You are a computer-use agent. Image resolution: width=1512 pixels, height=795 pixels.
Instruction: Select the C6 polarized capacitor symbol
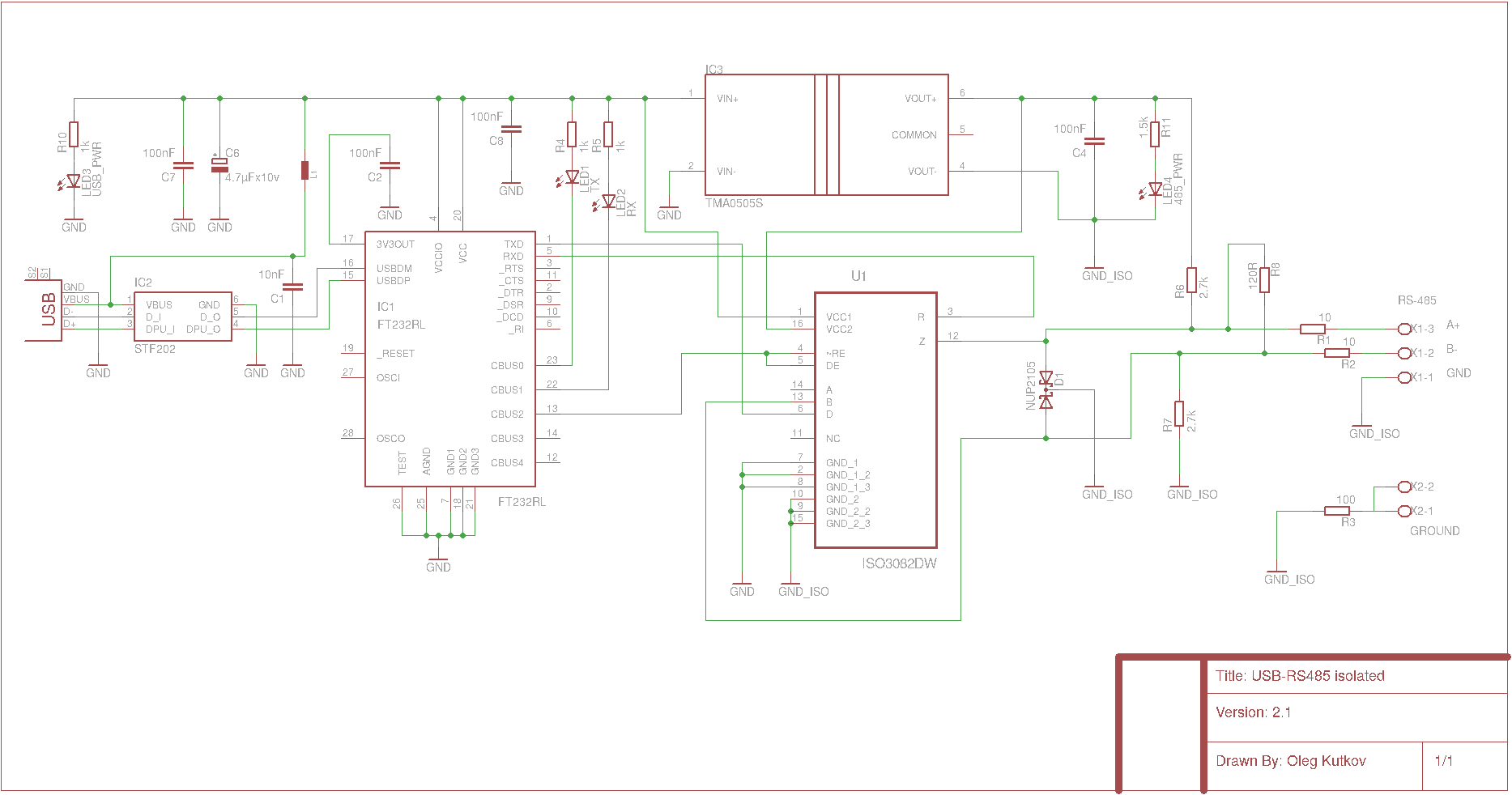(219, 164)
